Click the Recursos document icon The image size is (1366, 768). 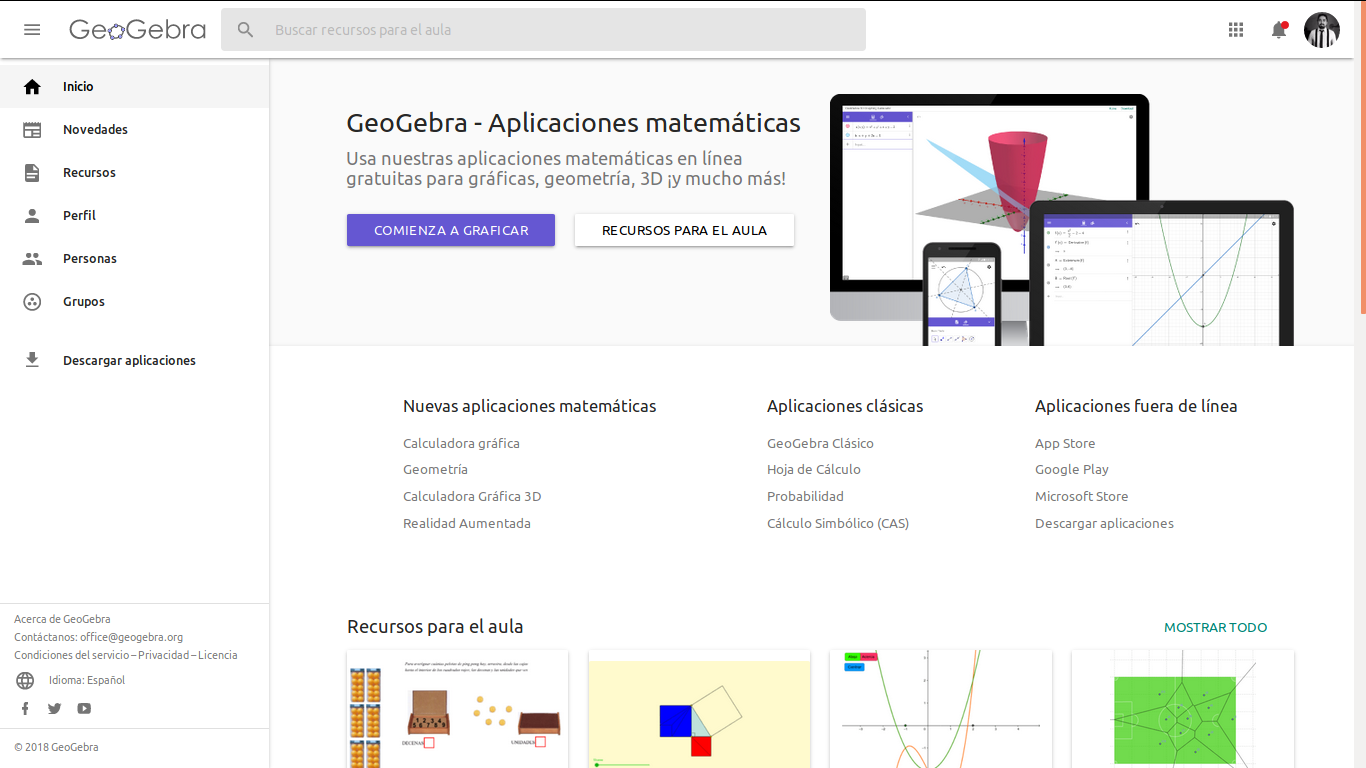tap(32, 173)
